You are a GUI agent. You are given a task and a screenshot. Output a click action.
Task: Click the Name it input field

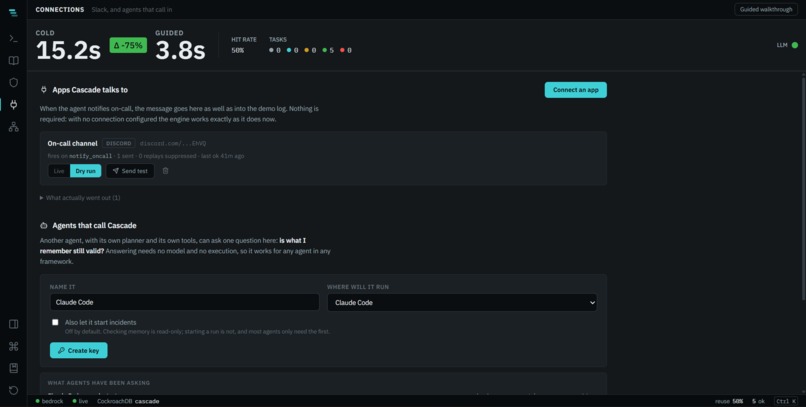185,302
